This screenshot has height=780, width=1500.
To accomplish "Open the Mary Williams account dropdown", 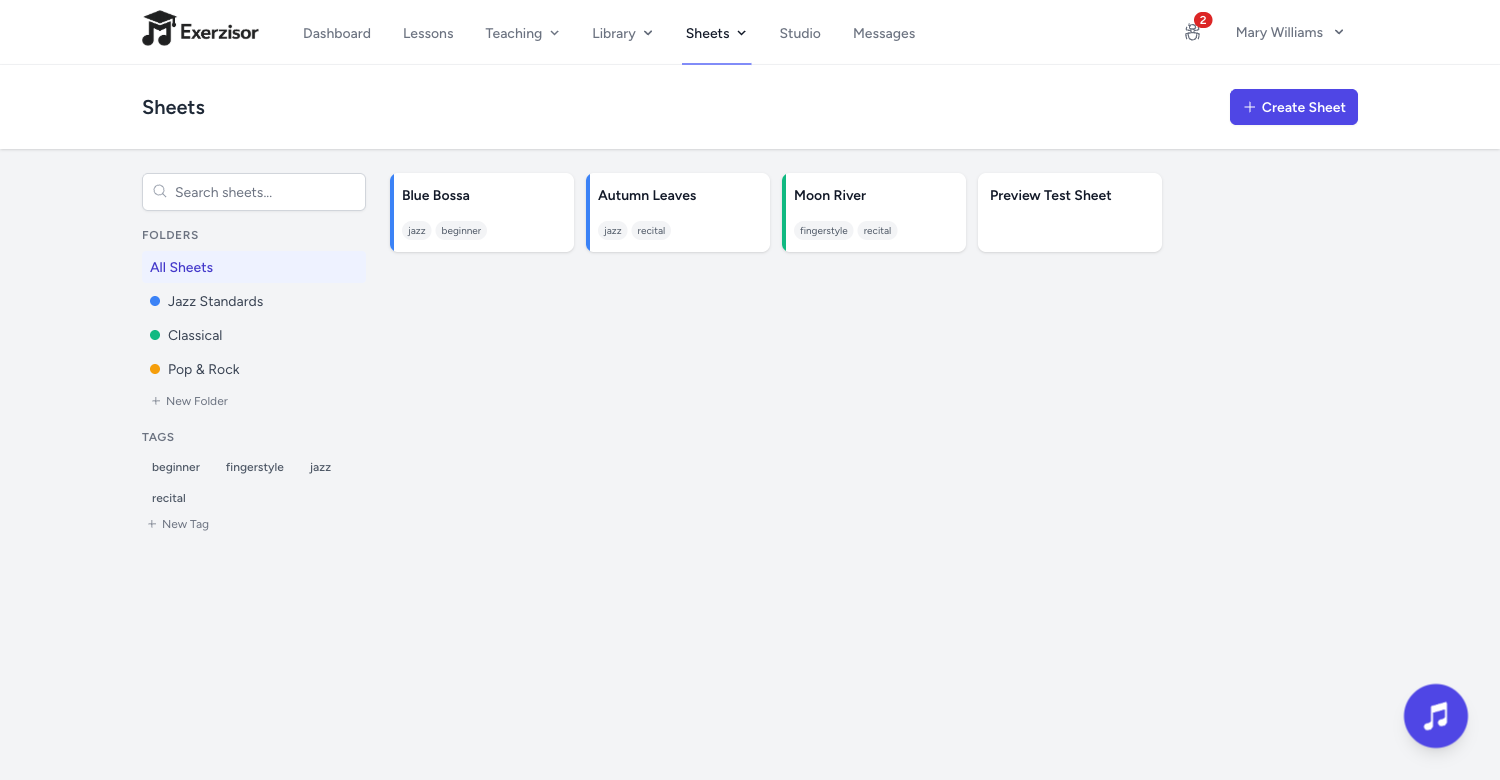I will click(x=1290, y=32).
